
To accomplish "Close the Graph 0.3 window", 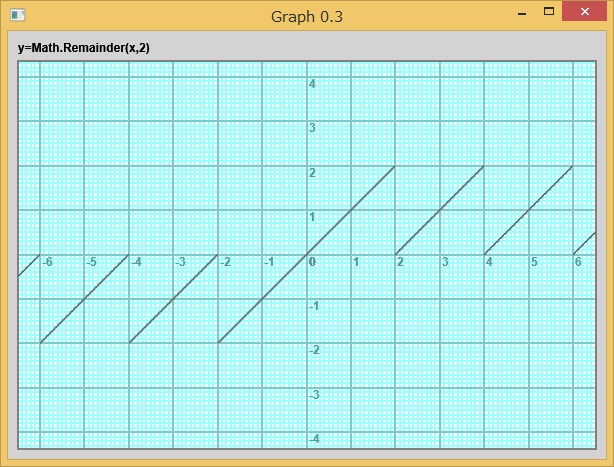I will pos(584,12).
